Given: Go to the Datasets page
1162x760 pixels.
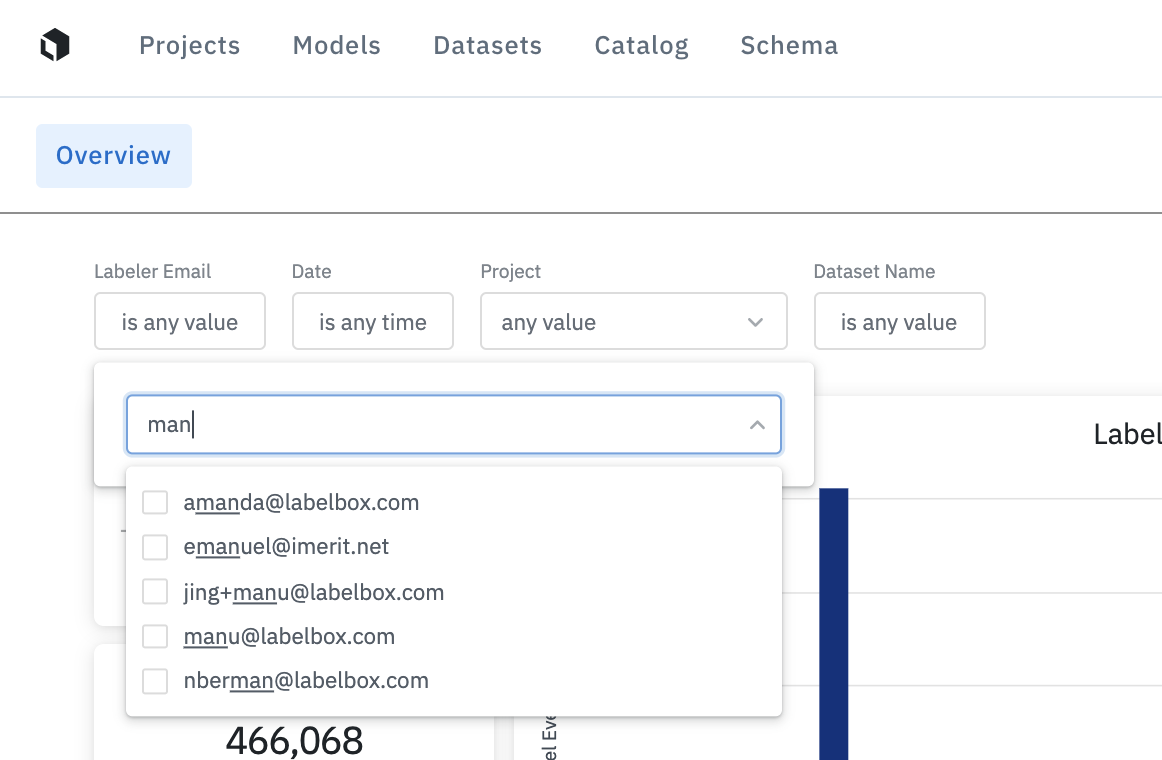Looking at the screenshot, I should pyautogui.click(x=488, y=45).
